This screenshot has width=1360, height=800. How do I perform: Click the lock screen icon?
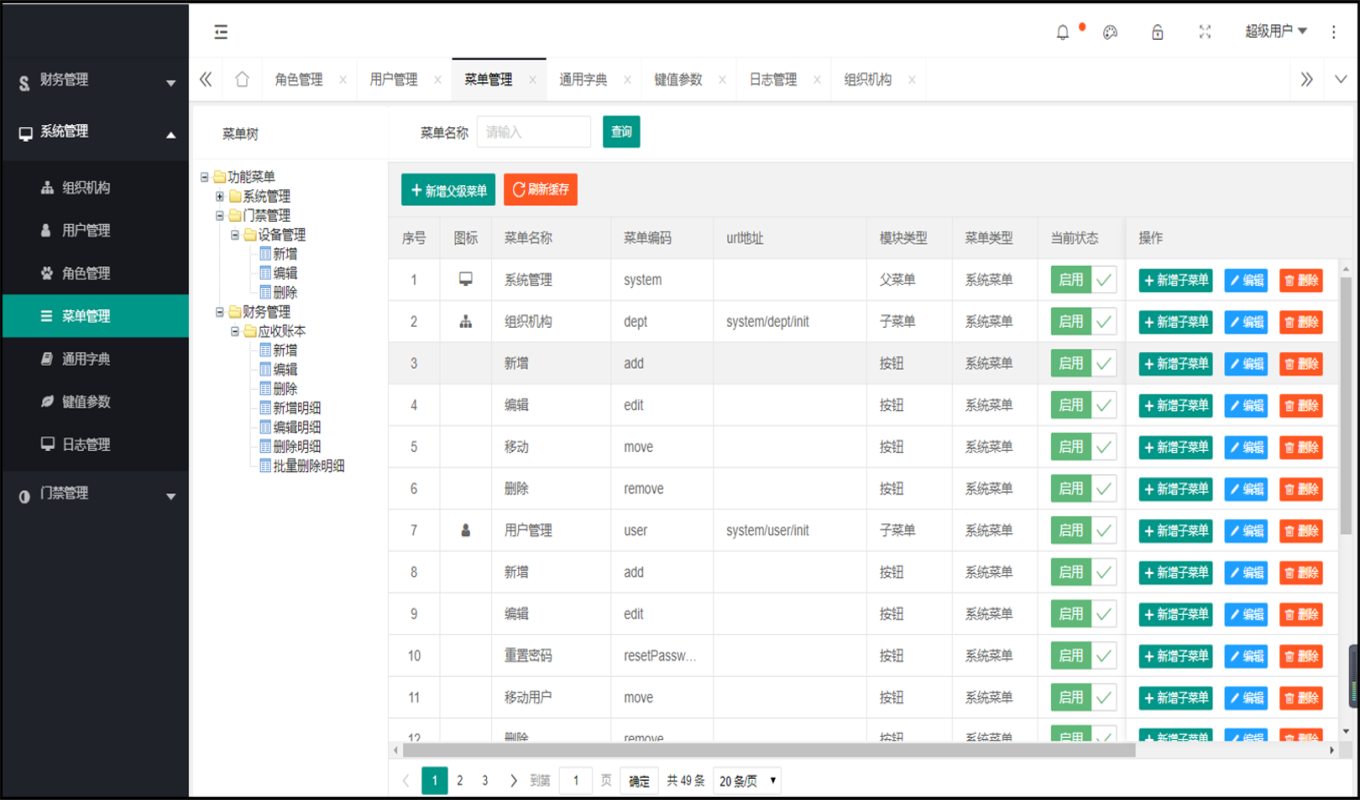point(1157,32)
